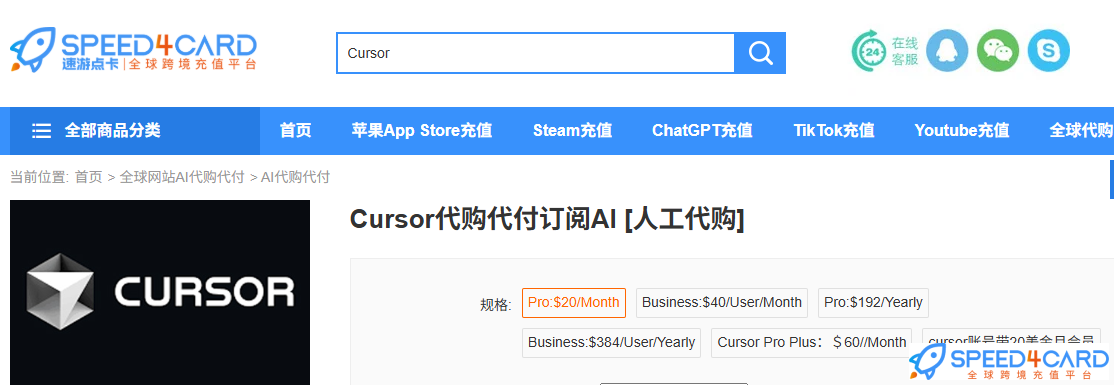Click the magnifier search button
The width and height of the screenshot is (1114, 385).
coord(760,53)
